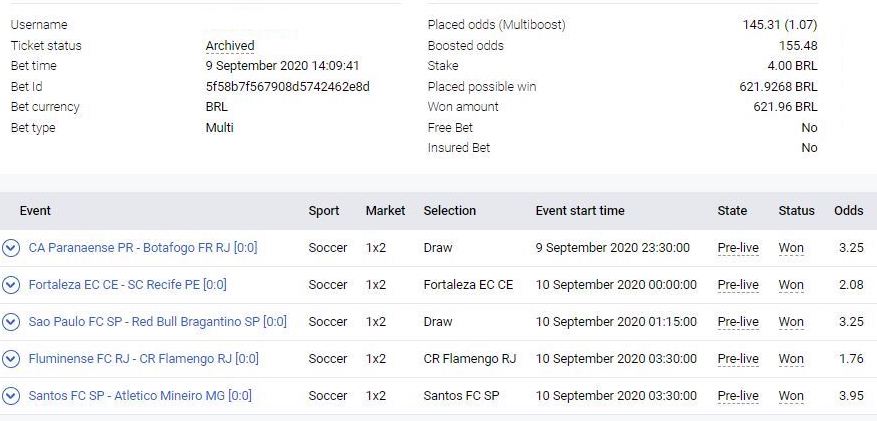This screenshot has height=421, width=877.
Task: Sort by Event start time column header
Action: click(580, 211)
